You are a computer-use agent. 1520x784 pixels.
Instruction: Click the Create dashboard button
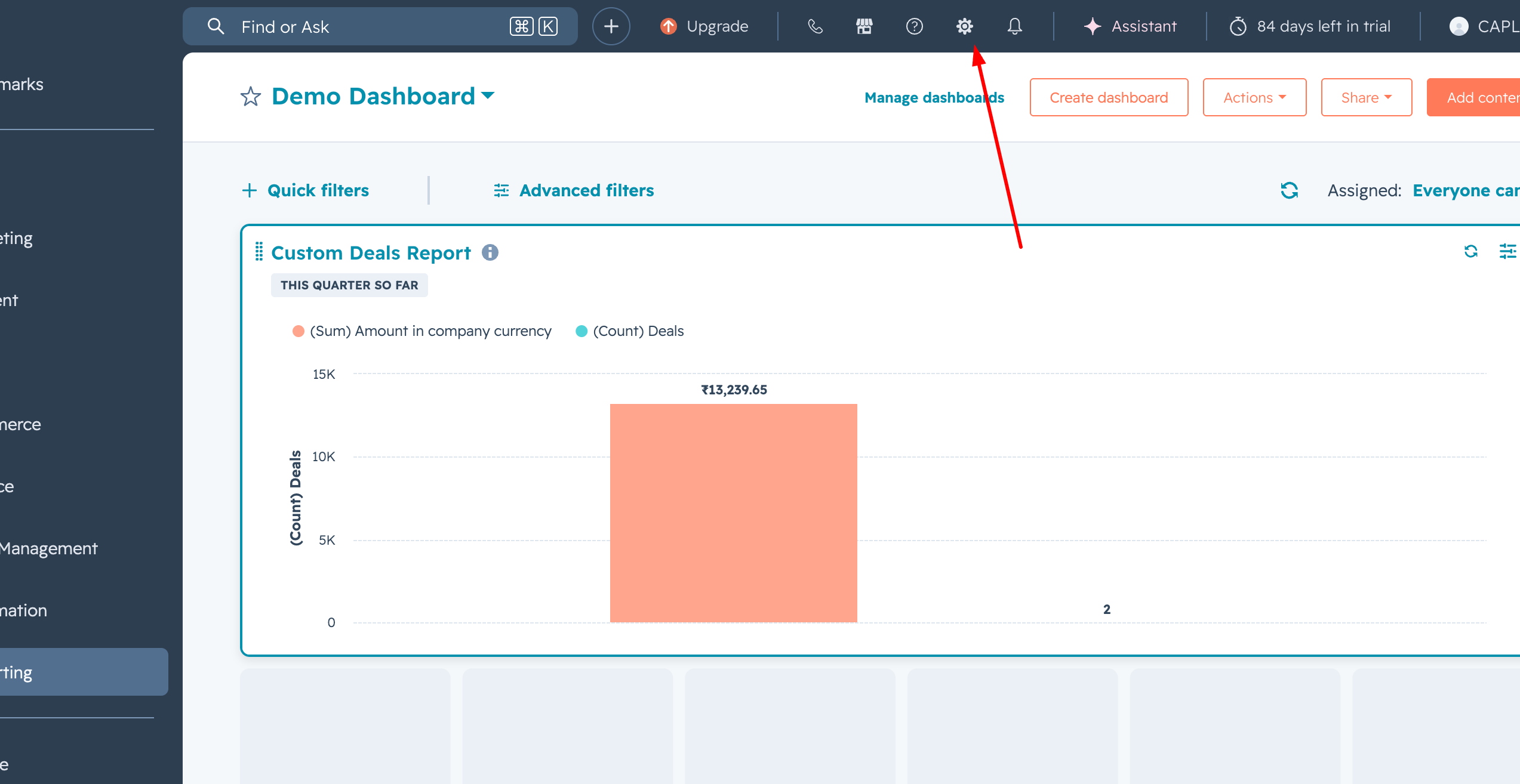click(x=1109, y=97)
